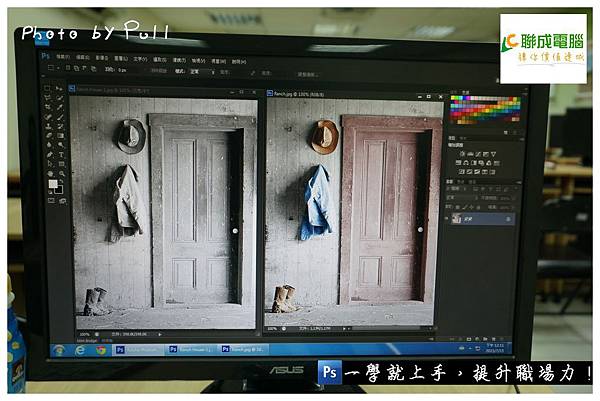Viewport: 600px width, 401px height.
Task: Select the Path Selection tool
Action: pos(50,164)
